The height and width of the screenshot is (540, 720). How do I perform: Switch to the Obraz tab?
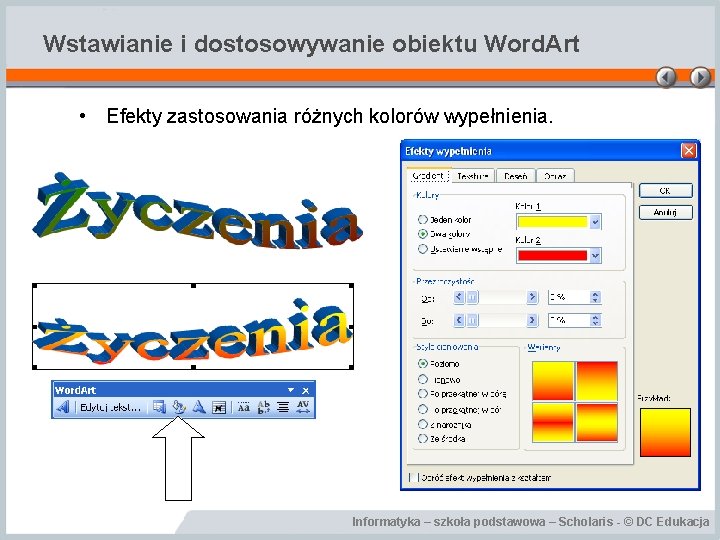point(555,176)
